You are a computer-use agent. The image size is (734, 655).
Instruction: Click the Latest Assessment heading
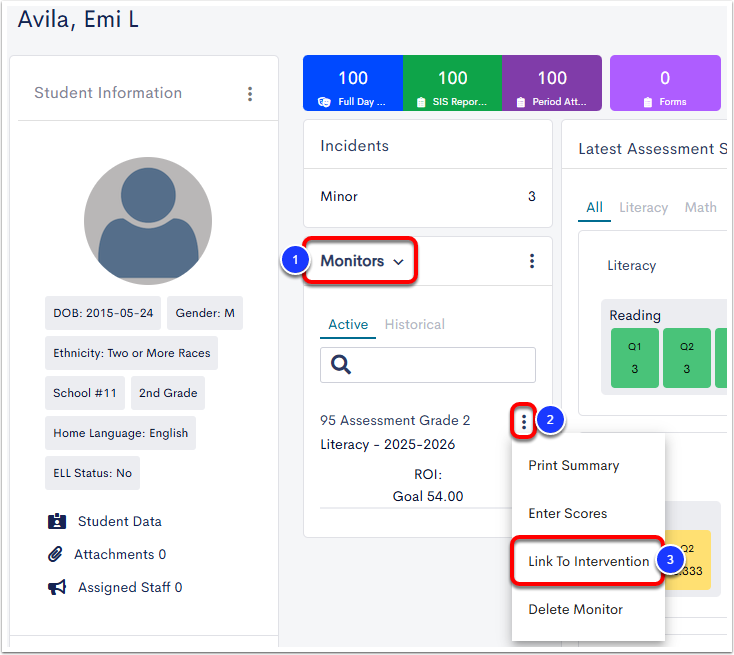[653, 148]
